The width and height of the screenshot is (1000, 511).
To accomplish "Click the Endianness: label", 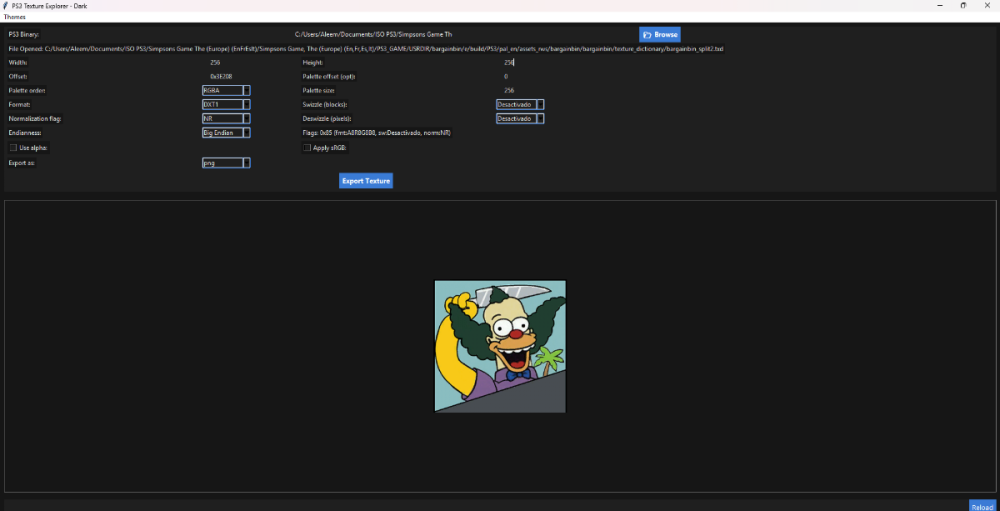I will click(x=25, y=133).
